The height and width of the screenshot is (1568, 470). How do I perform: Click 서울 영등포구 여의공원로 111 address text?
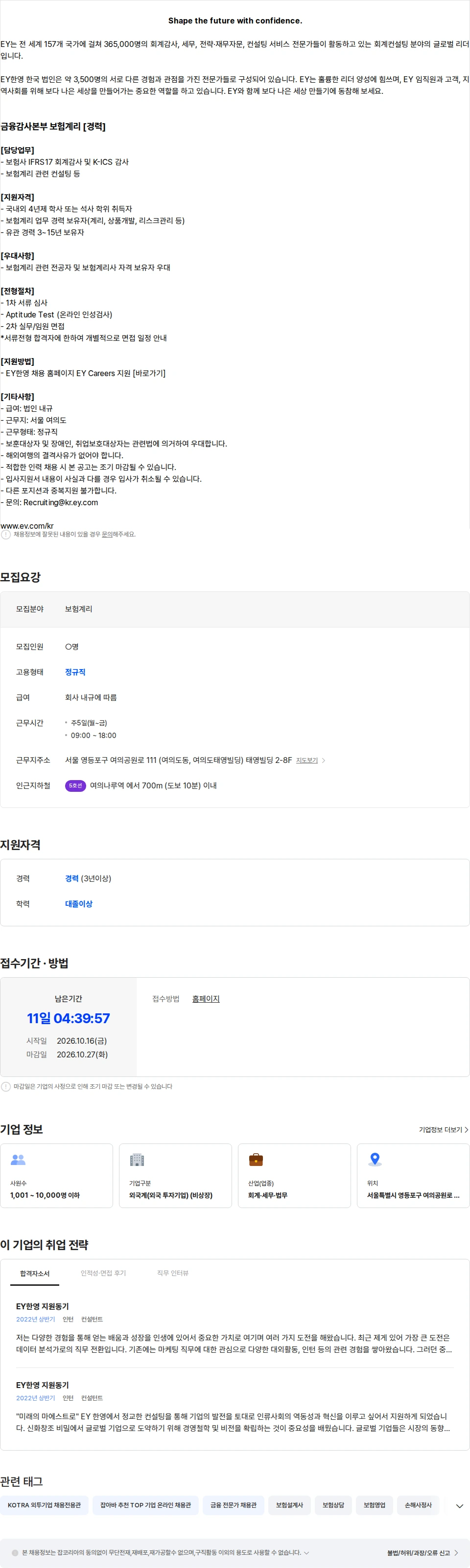tap(179, 760)
